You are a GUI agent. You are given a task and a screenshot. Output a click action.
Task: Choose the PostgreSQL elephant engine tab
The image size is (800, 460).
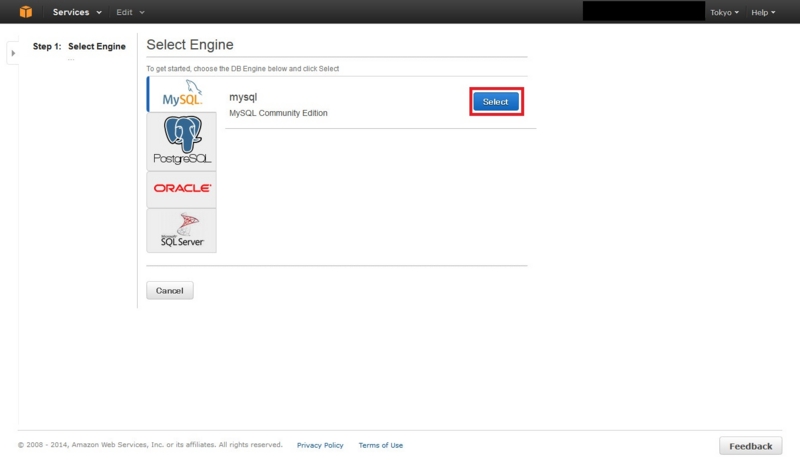coord(182,141)
